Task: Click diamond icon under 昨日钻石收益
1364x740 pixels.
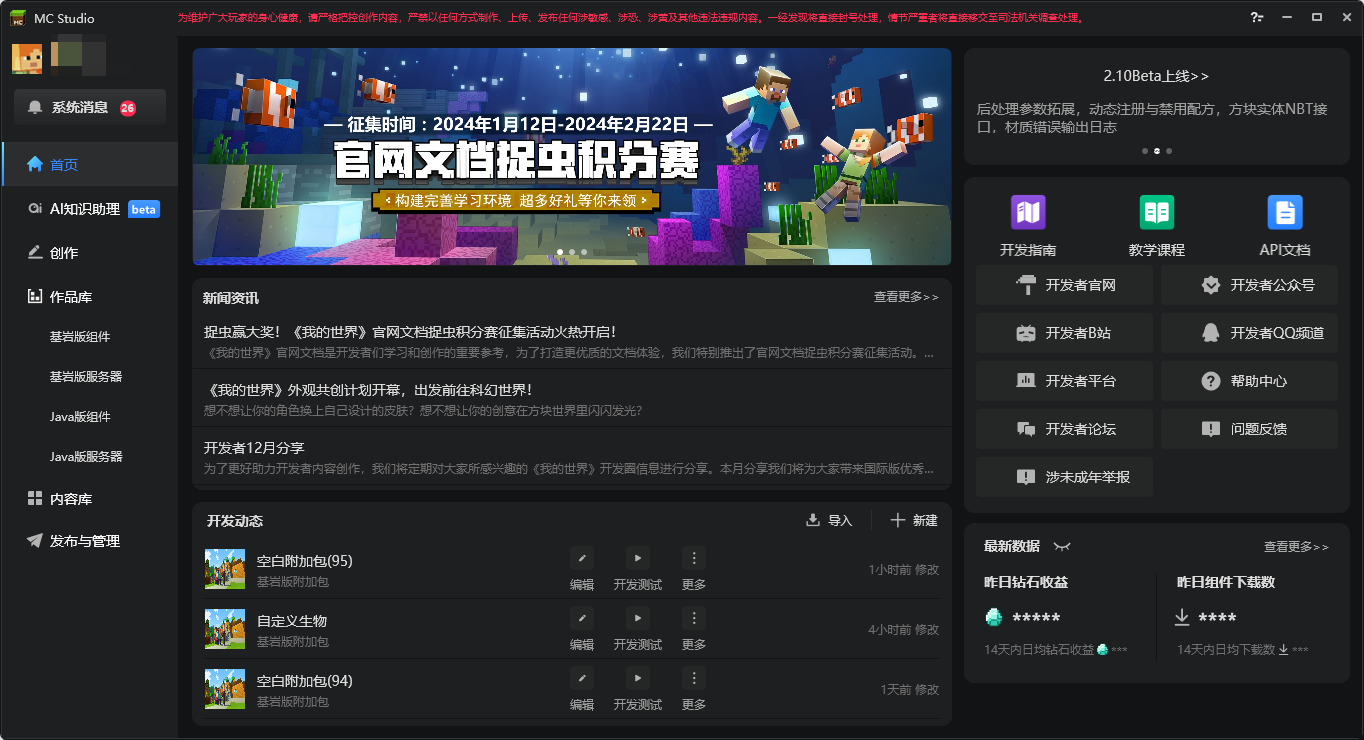Action: point(993,617)
